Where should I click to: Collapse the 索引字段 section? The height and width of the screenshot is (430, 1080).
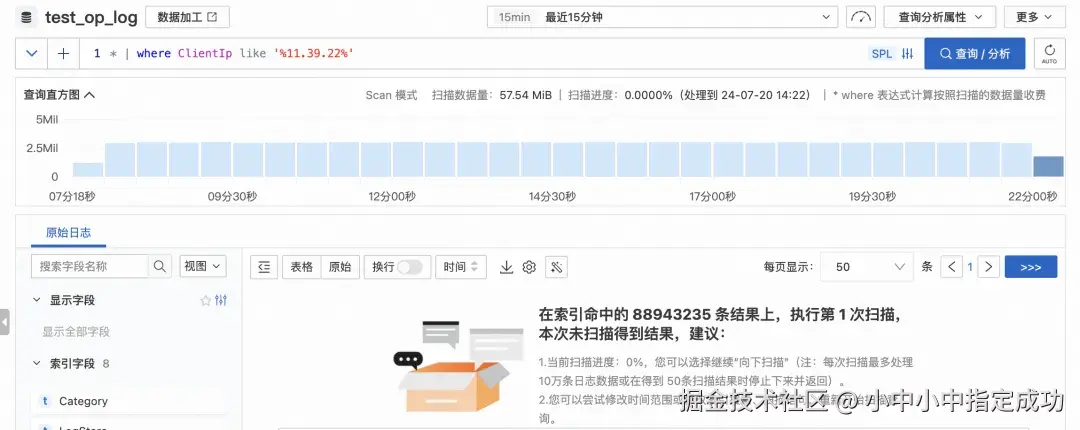37,363
